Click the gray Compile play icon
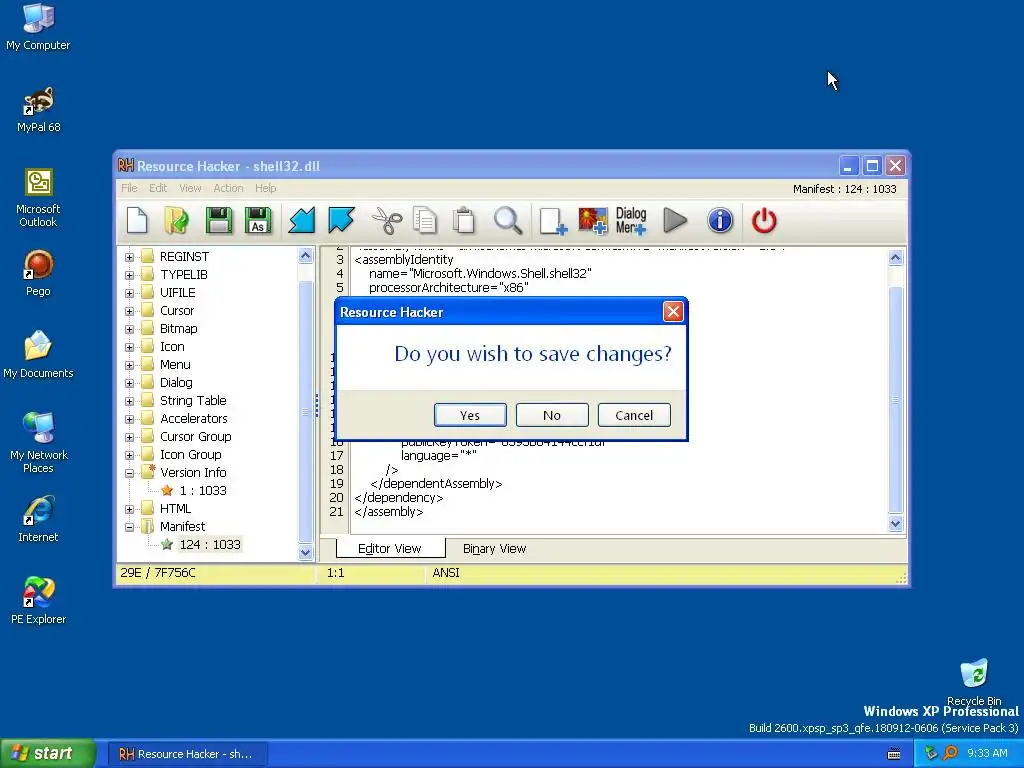Viewport: 1024px width, 768px height. [675, 220]
